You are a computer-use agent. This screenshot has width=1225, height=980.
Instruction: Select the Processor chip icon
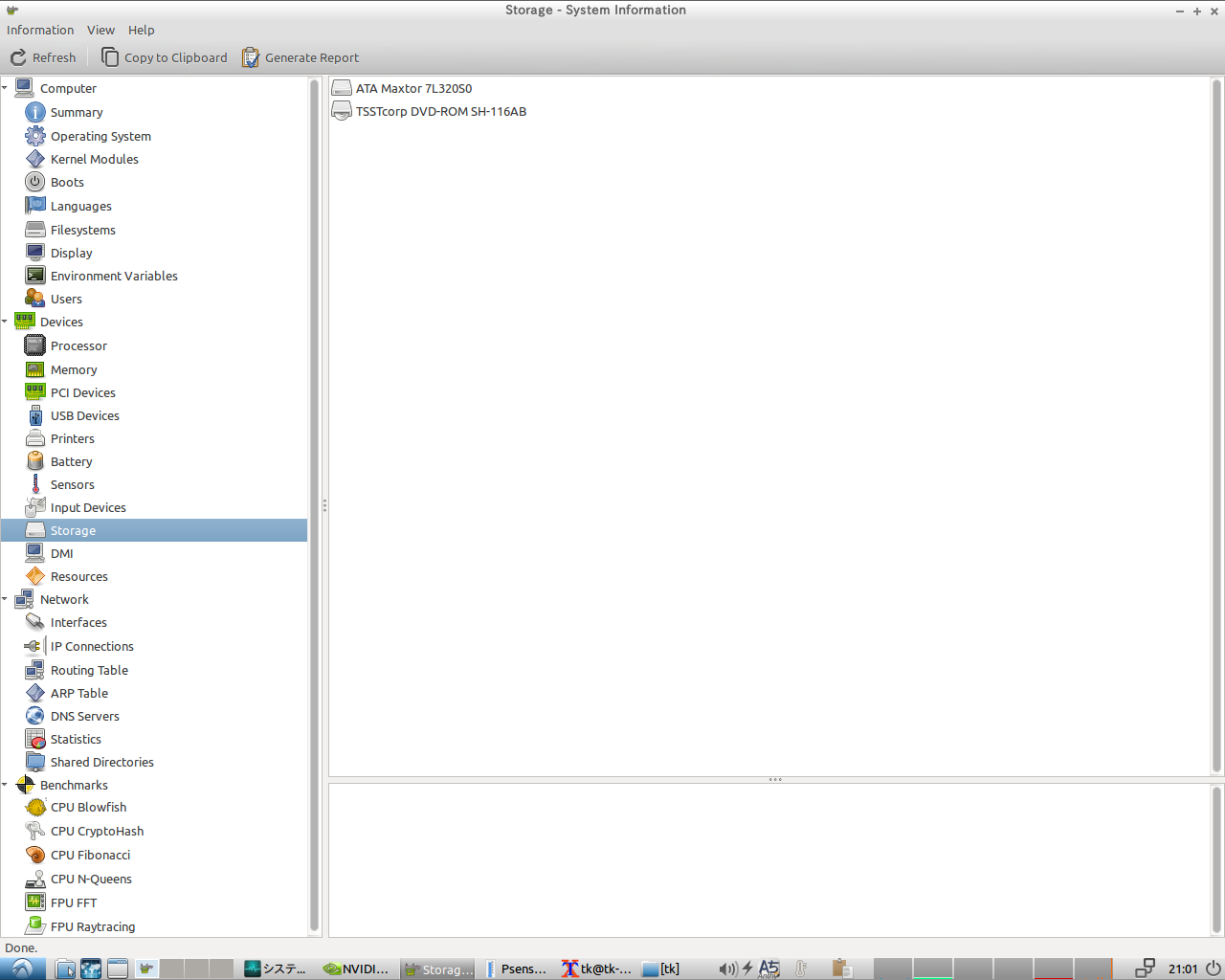pos(35,345)
